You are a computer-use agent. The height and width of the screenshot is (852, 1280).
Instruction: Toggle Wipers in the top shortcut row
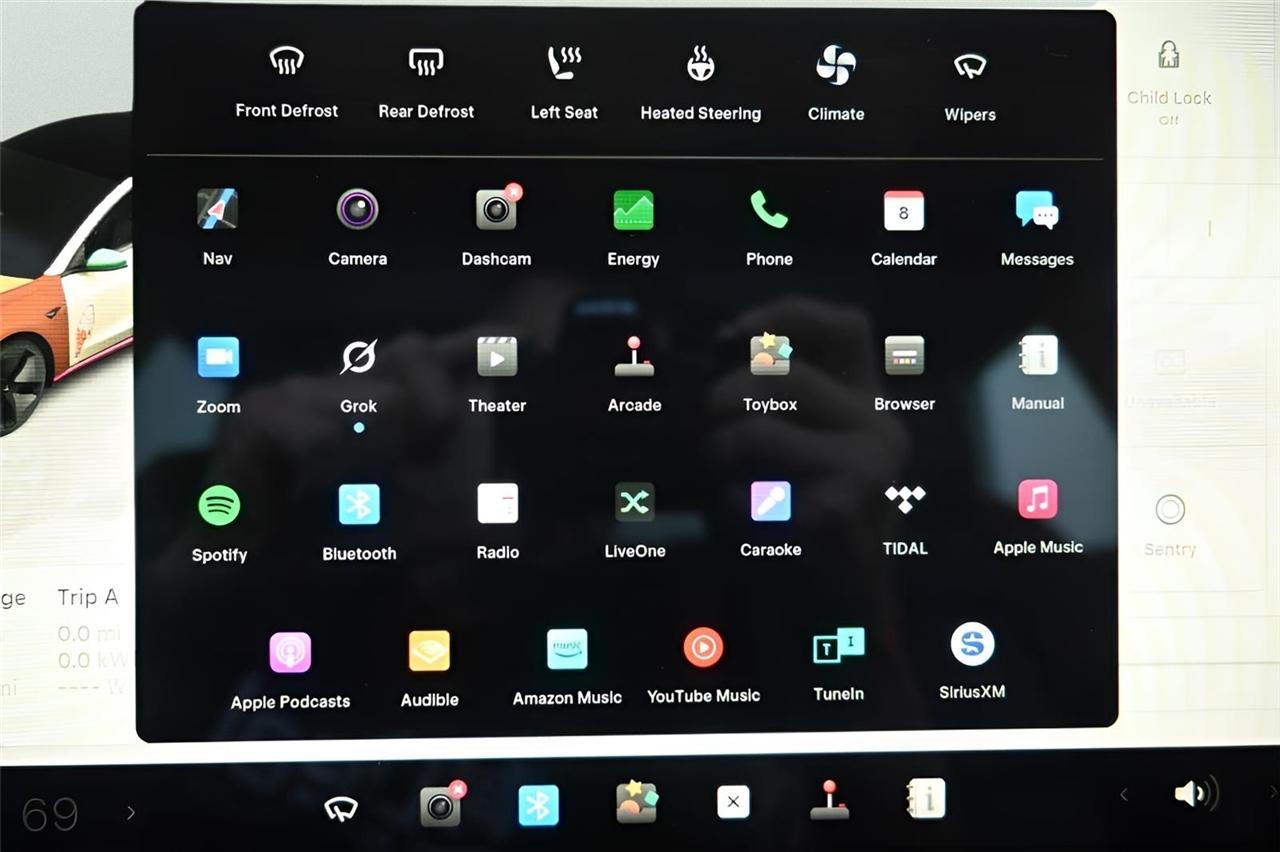[x=970, y=66]
